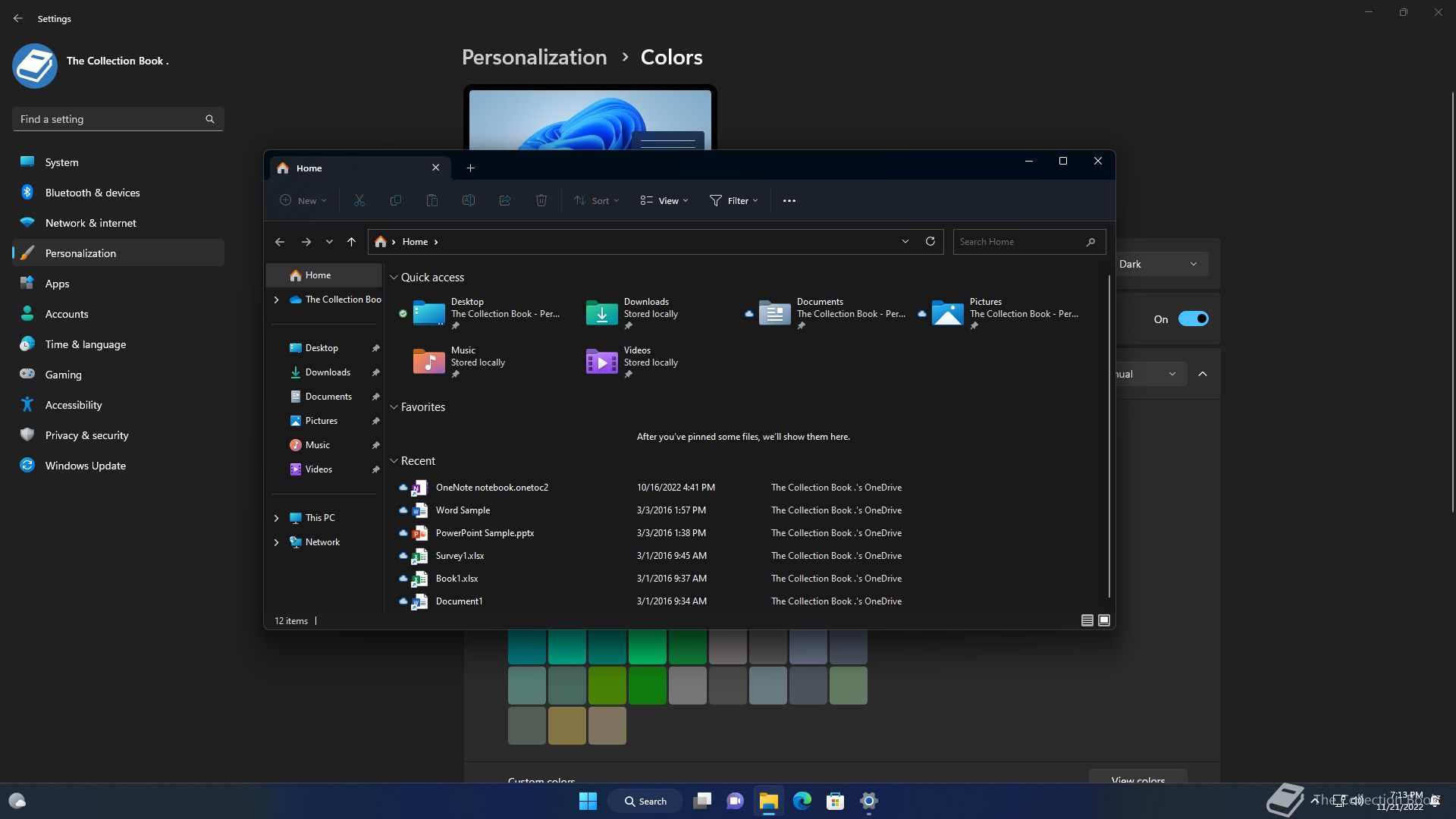
Task: Open System in Settings sidebar
Action: pyautogui.click(x=118, y=162)
